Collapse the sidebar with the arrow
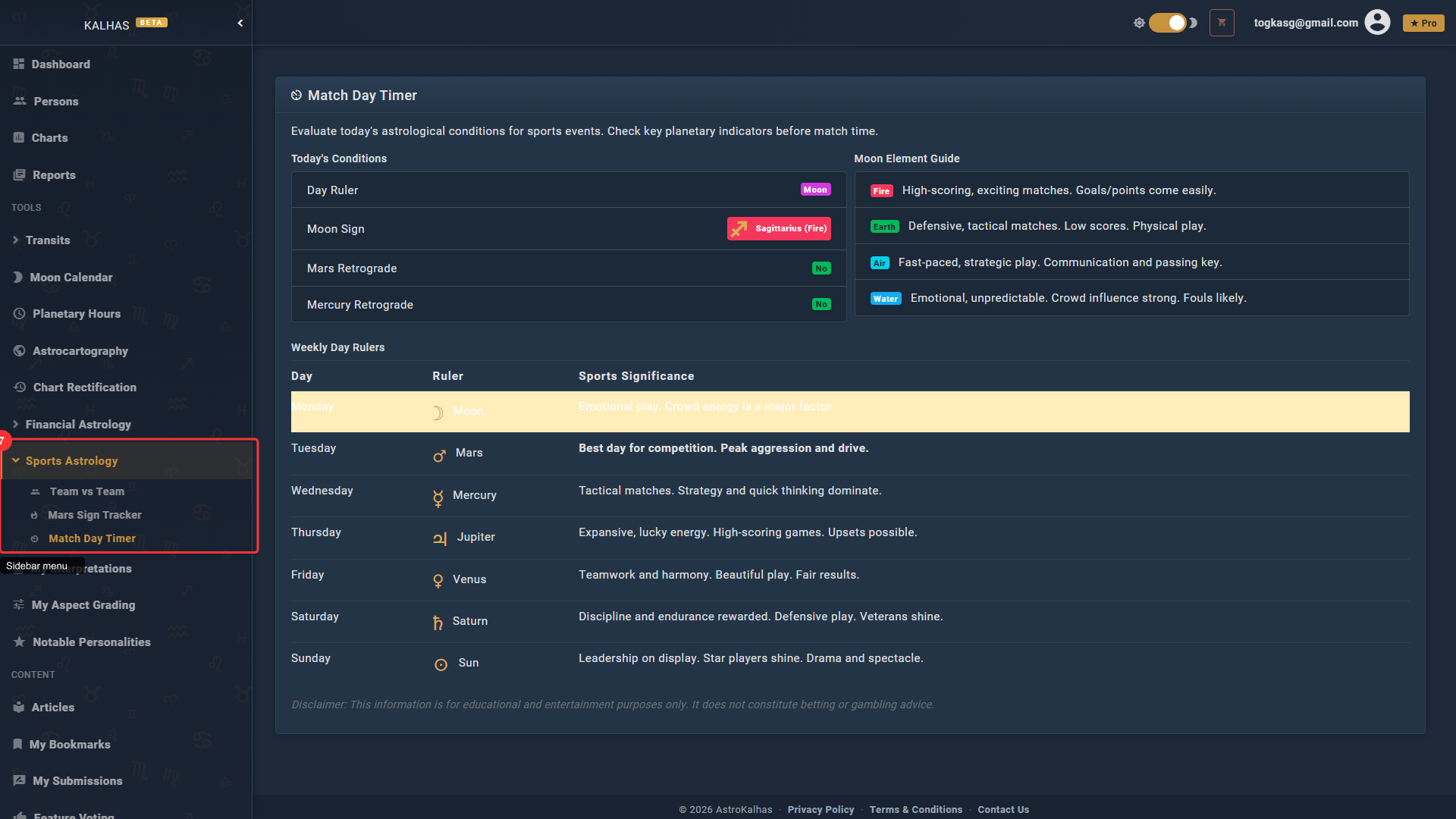The width and height of the screenshot is (1456, 819). point(240,24)
